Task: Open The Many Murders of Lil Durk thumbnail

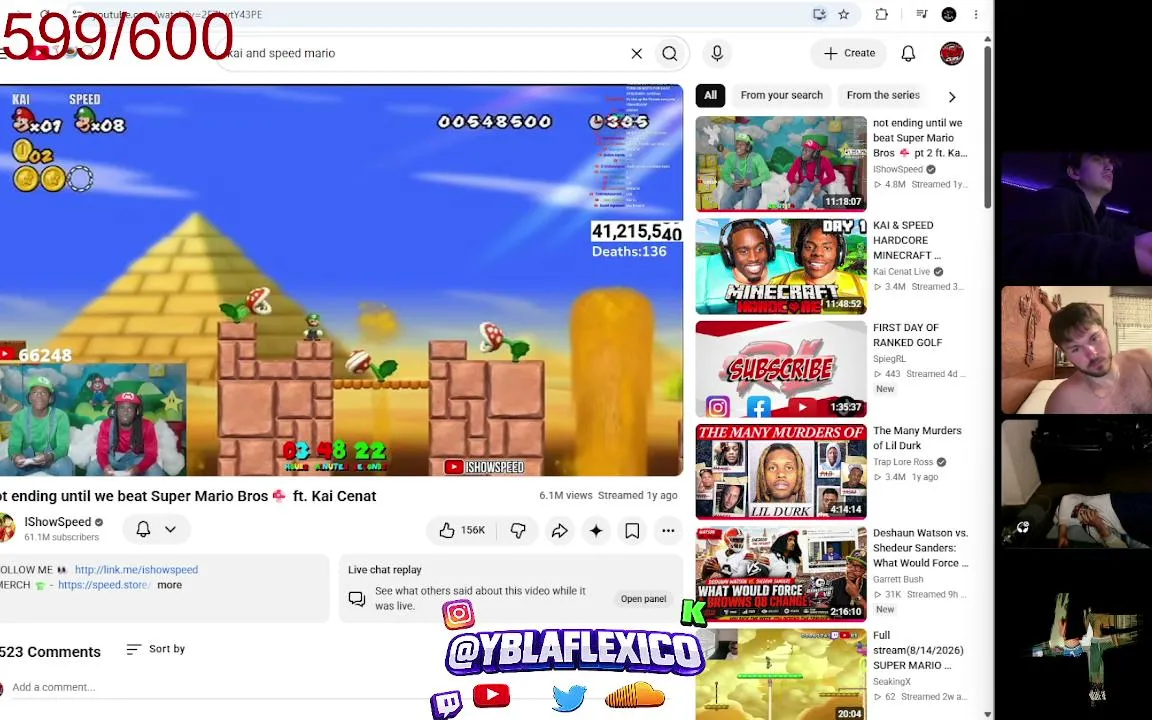Action: coord(781,472)
